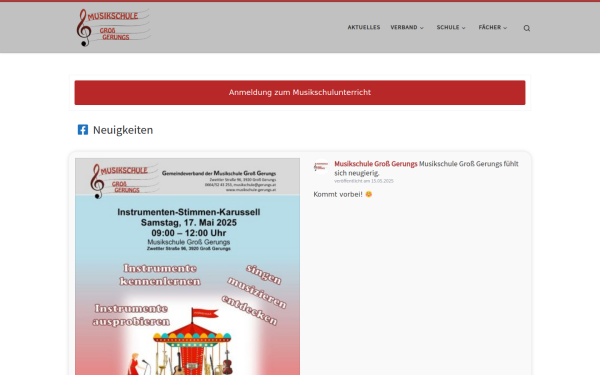
Task: Open the search magnifier icon in header
Action: point(527,28)
